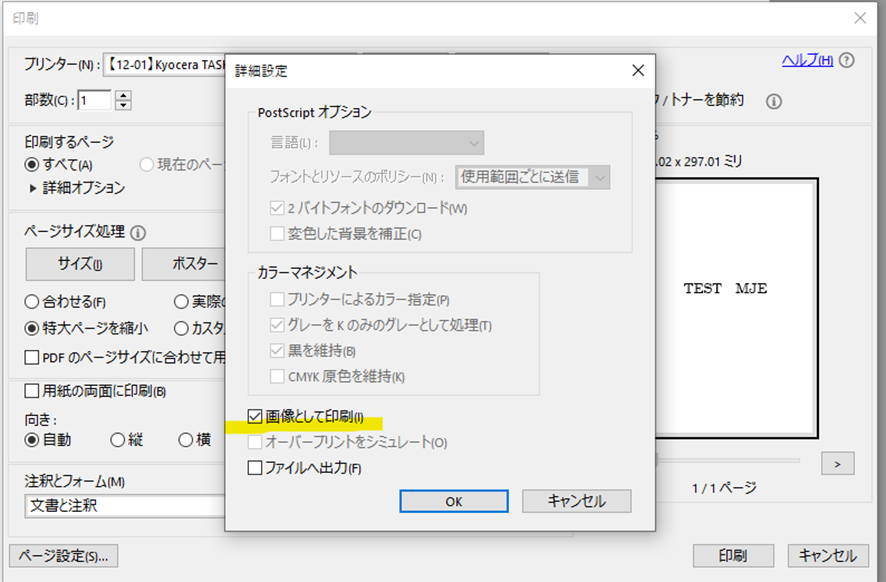Open the 言語 dropdown list
Screen dimensions: 886x582
(x=407, y=144)
